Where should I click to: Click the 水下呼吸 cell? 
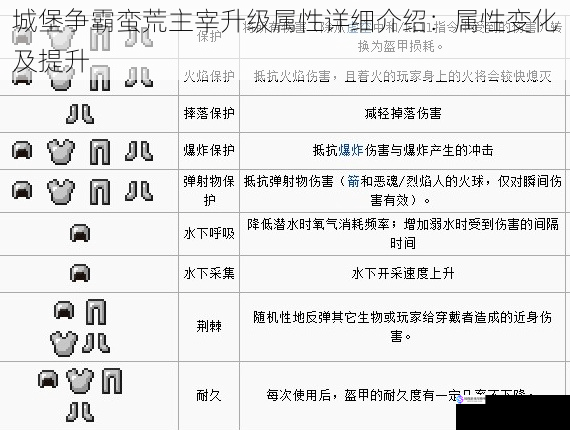coord(209,234)
